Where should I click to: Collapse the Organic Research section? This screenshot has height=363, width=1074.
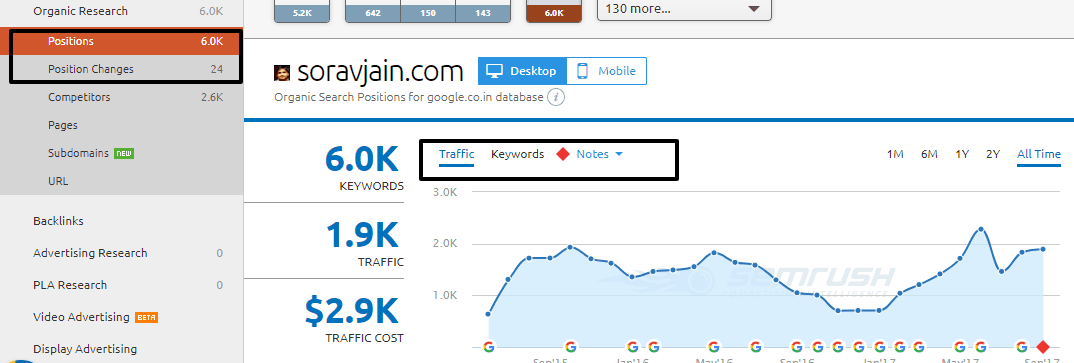80,11
